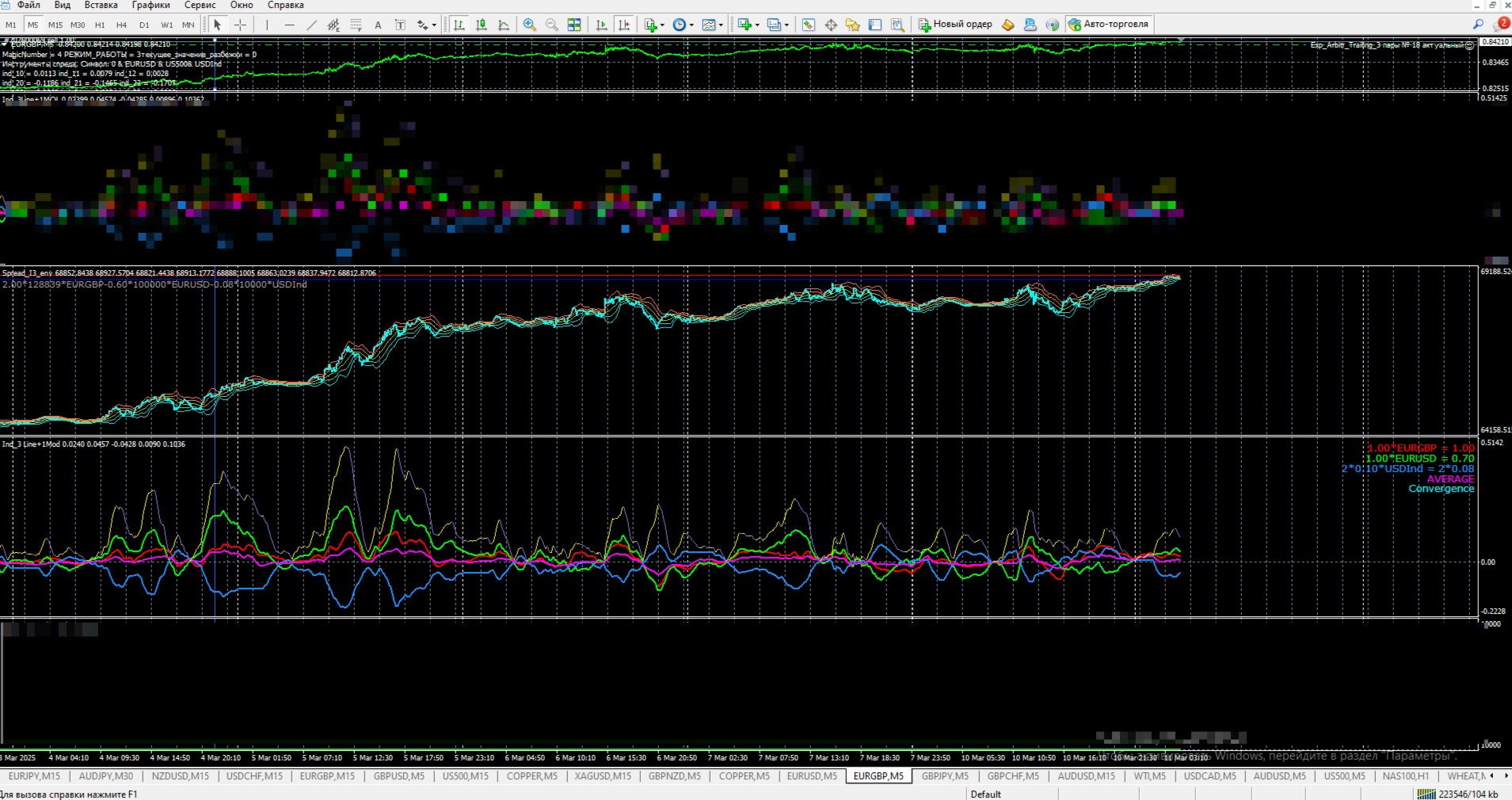Open the Графики menu
Screen dimensions: 1512x800
pos(150,5)
